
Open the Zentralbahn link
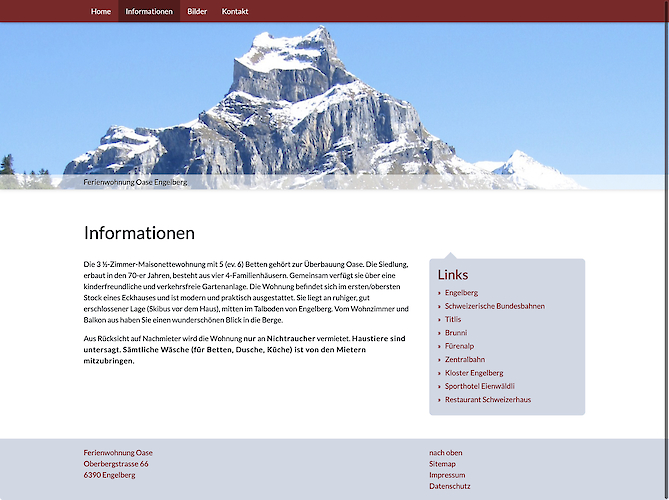tap(465, 359)
